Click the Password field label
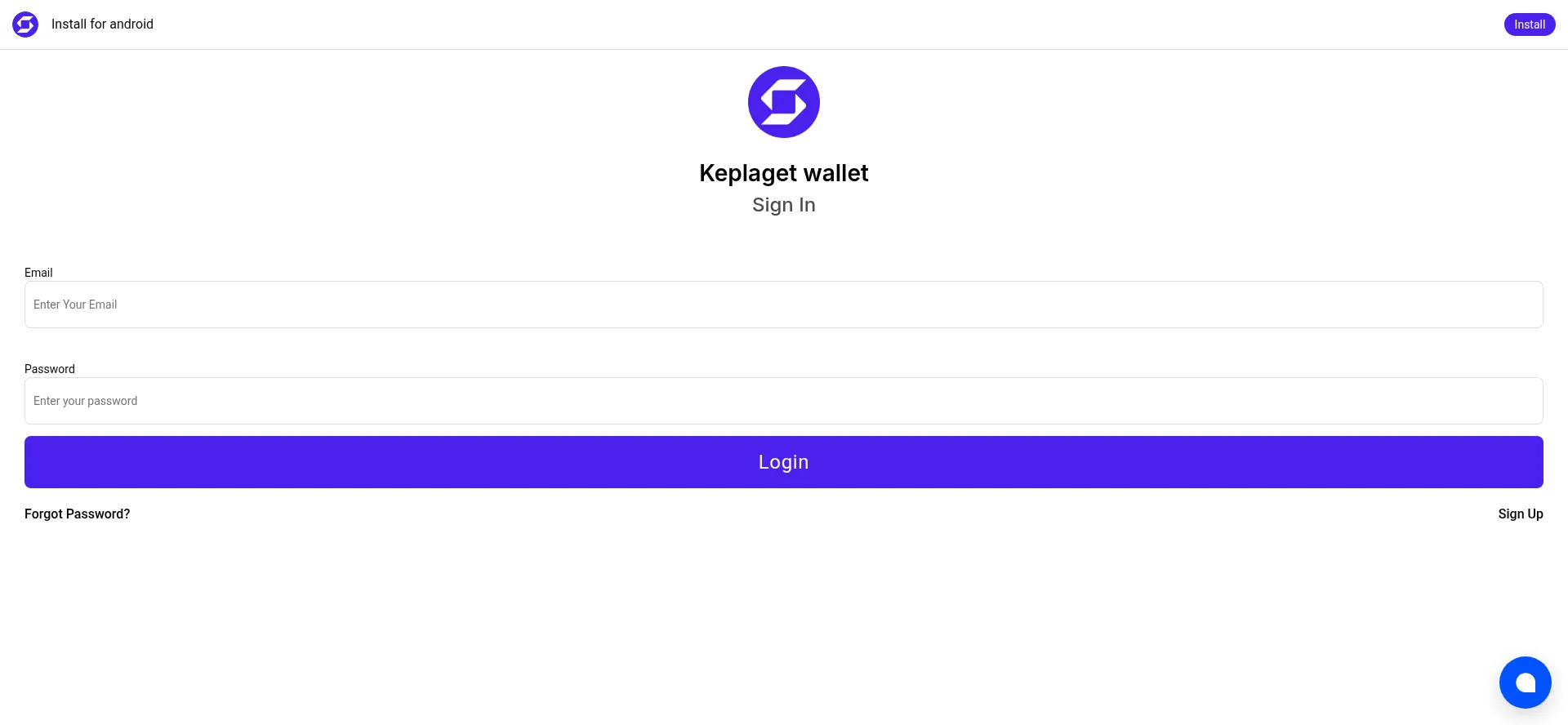Screen dimensions: 1568x725 coord(50,369)
